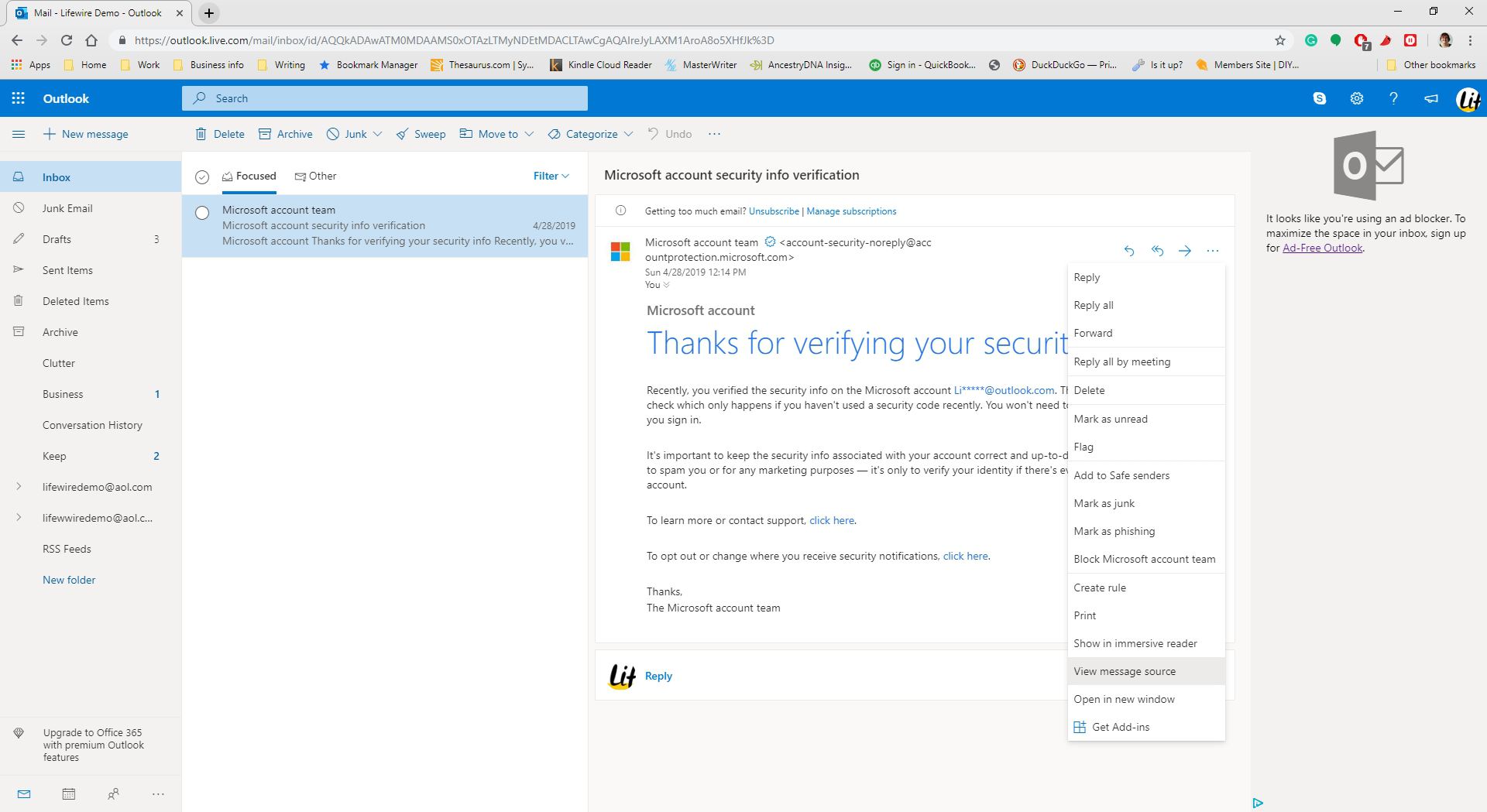Viewport: 1487px width, 812px height.
Task: Choose View message source menu item
Action: [1146, 671]
